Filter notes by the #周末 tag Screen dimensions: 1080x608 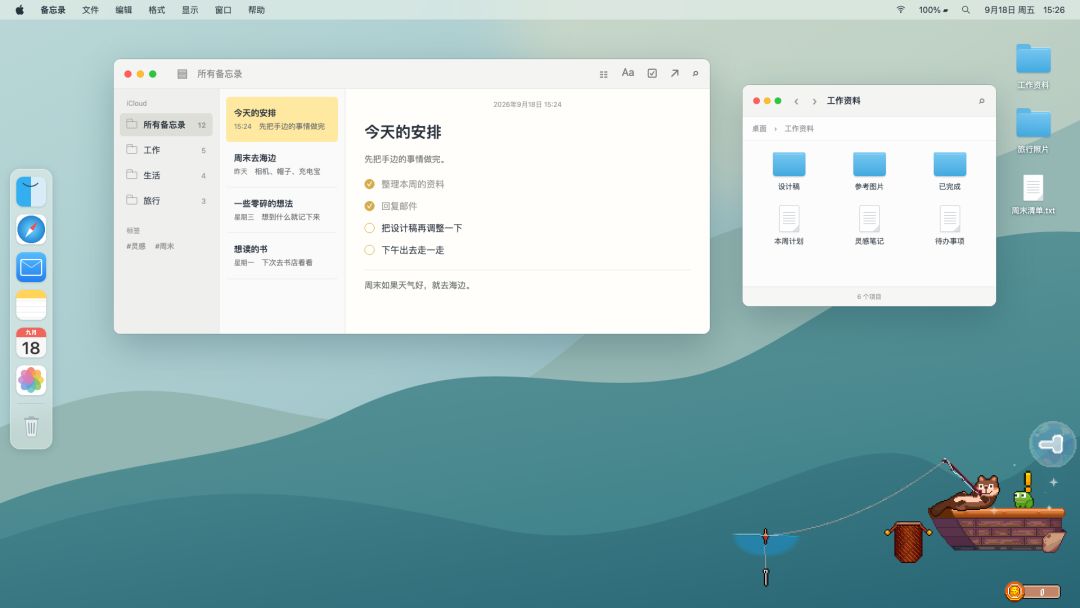click(x=165, y=246)
